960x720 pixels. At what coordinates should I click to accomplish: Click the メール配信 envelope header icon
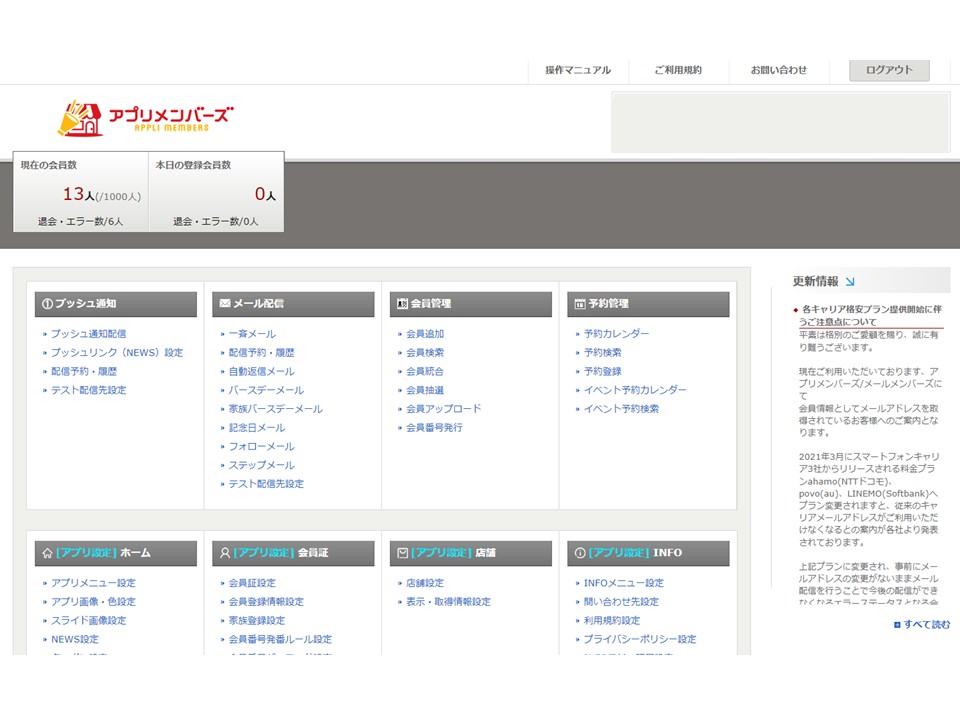tap(224, 304)
